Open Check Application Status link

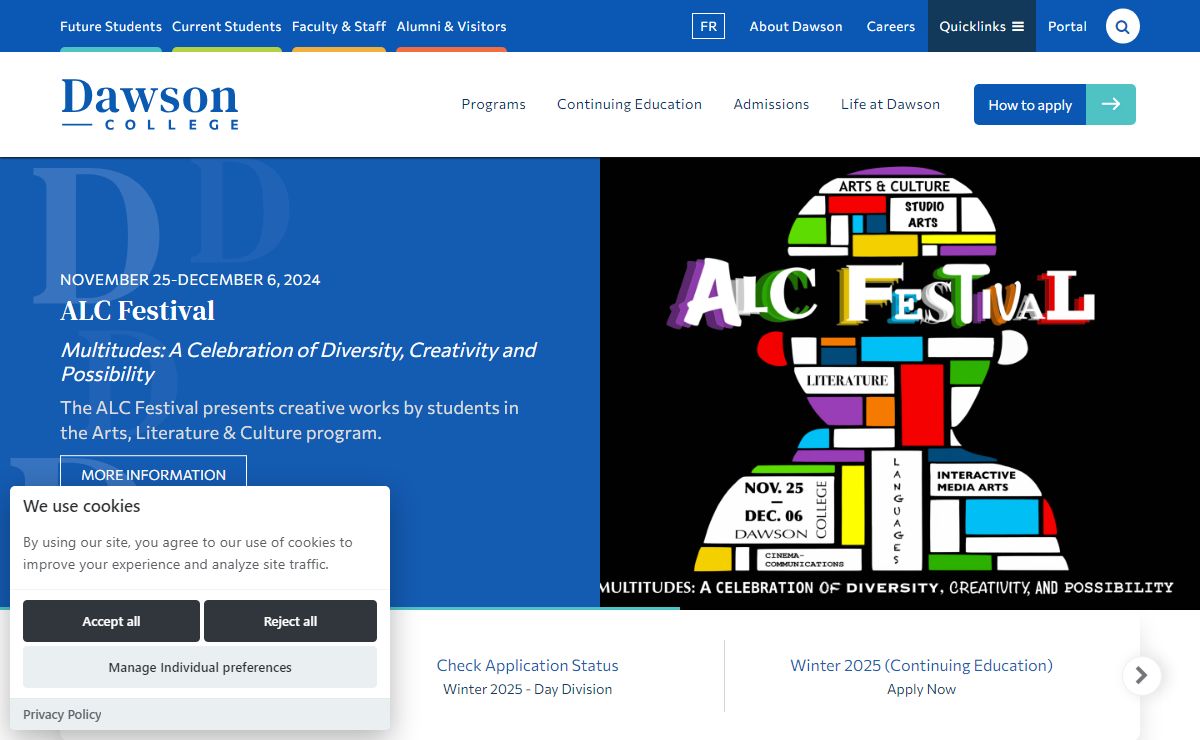(527, 665)
